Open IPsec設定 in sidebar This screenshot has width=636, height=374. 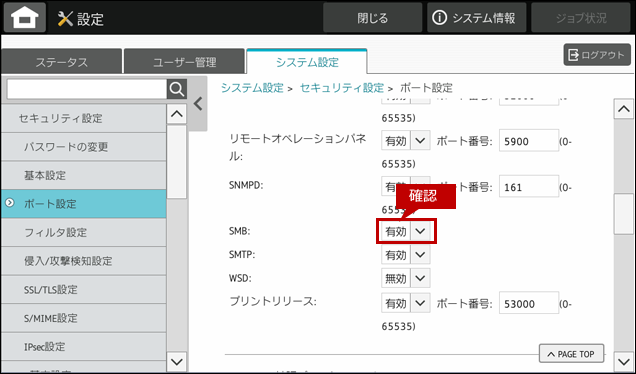point(84,347)
